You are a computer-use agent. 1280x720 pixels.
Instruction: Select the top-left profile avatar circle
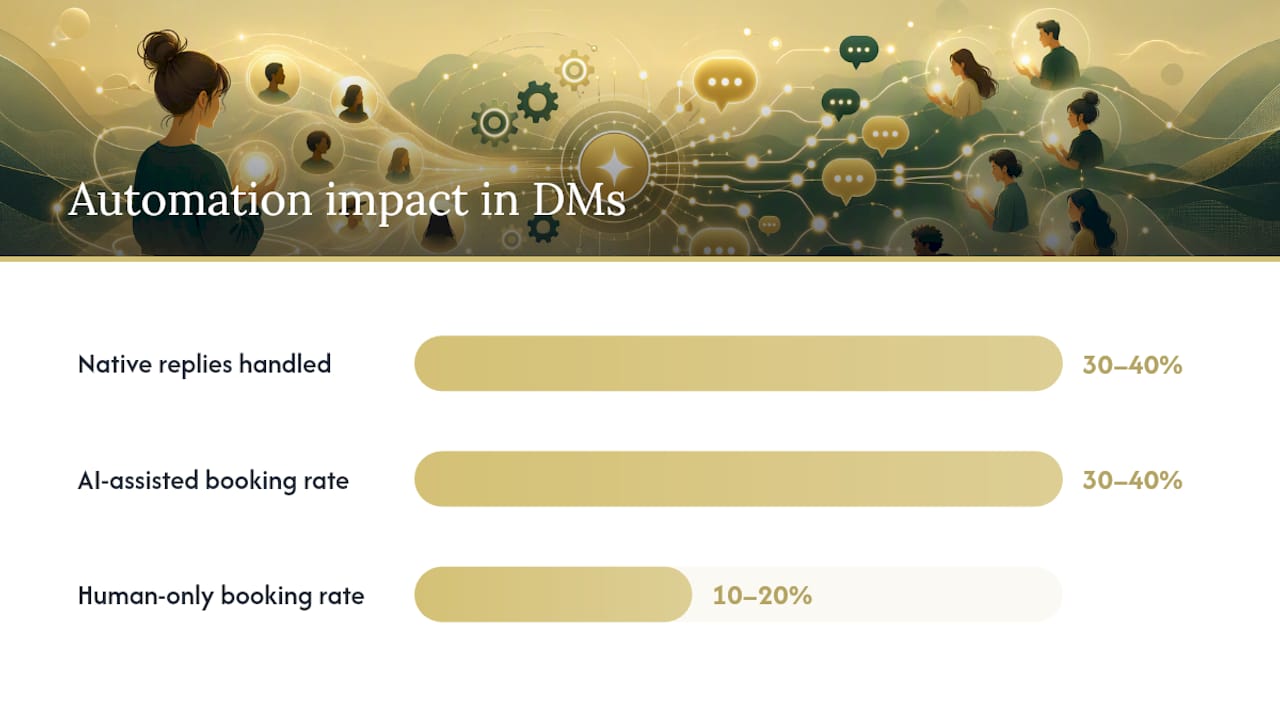[273, 79]
